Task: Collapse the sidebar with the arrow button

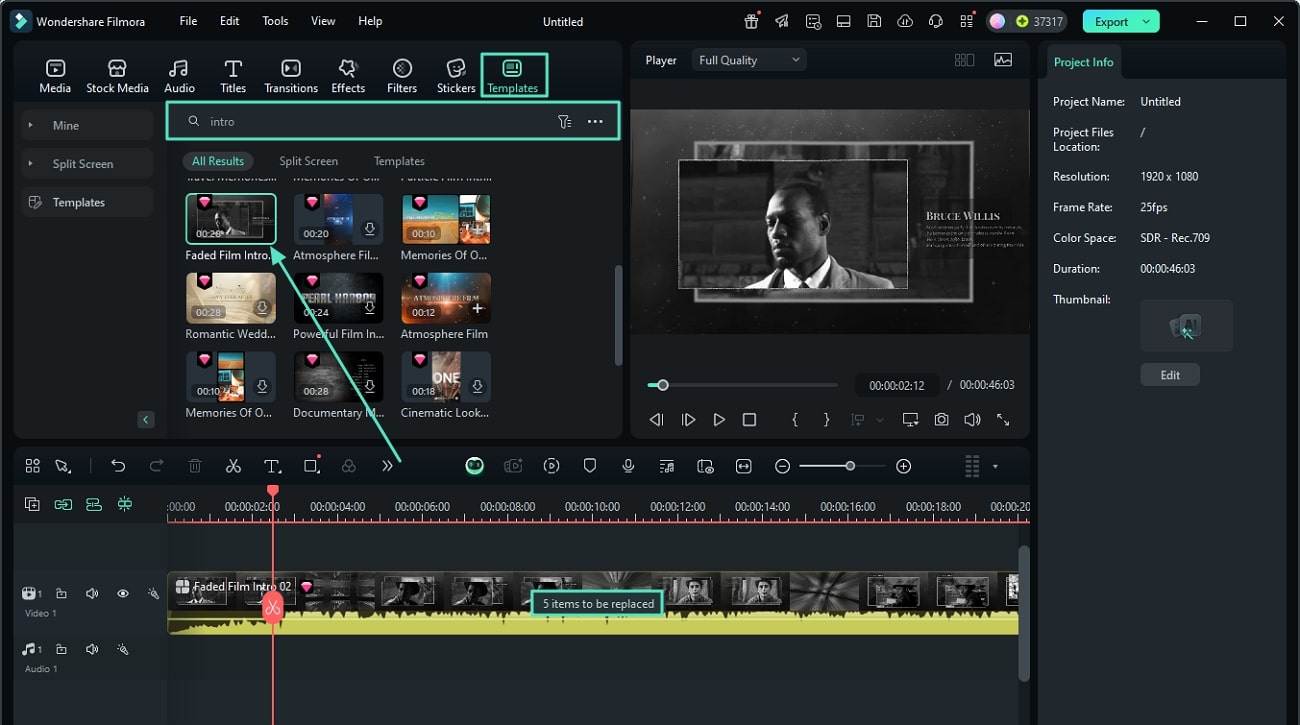Action: pos(146,420)
